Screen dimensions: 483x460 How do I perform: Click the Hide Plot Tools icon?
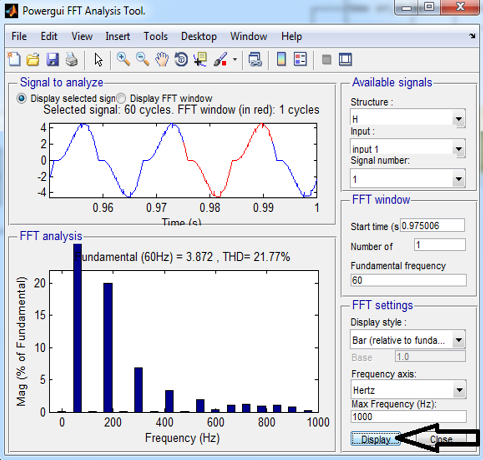(x=327, y=60)
